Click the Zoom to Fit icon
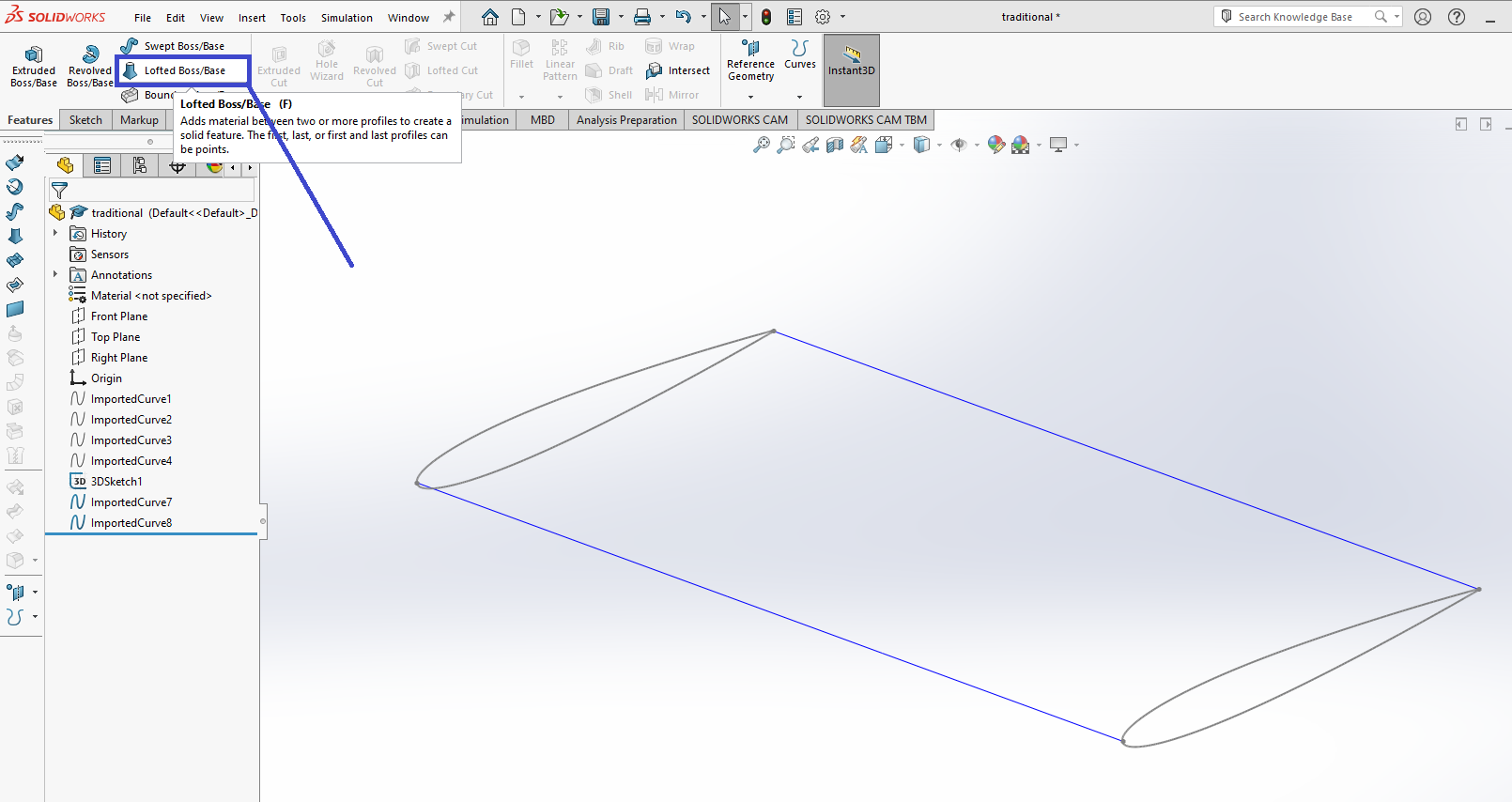 [x=762, y=145]
